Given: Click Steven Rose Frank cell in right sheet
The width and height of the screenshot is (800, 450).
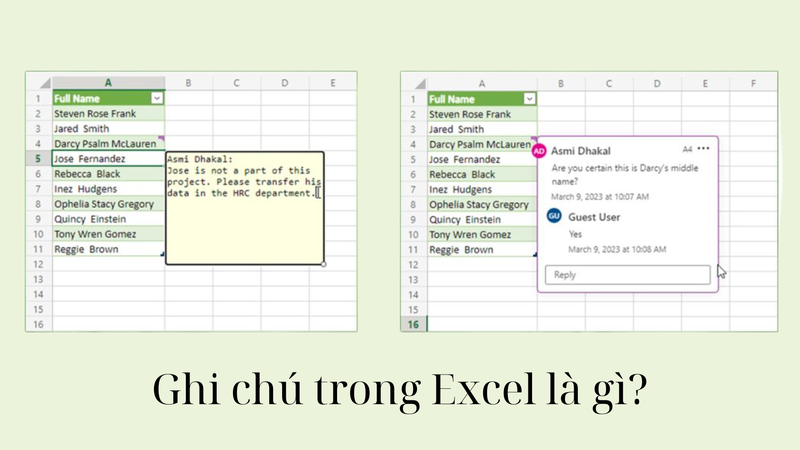Looking at the screenshot, I should pos(482,114).
